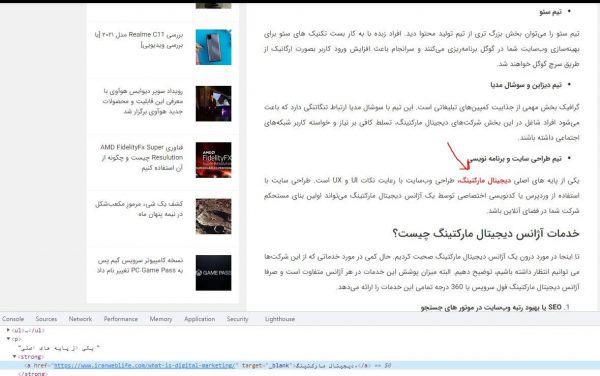Image resolution: width=600 pixels, height=376 pixels.
Task: Click bullet heading تیم سئو
Action: 550,12
